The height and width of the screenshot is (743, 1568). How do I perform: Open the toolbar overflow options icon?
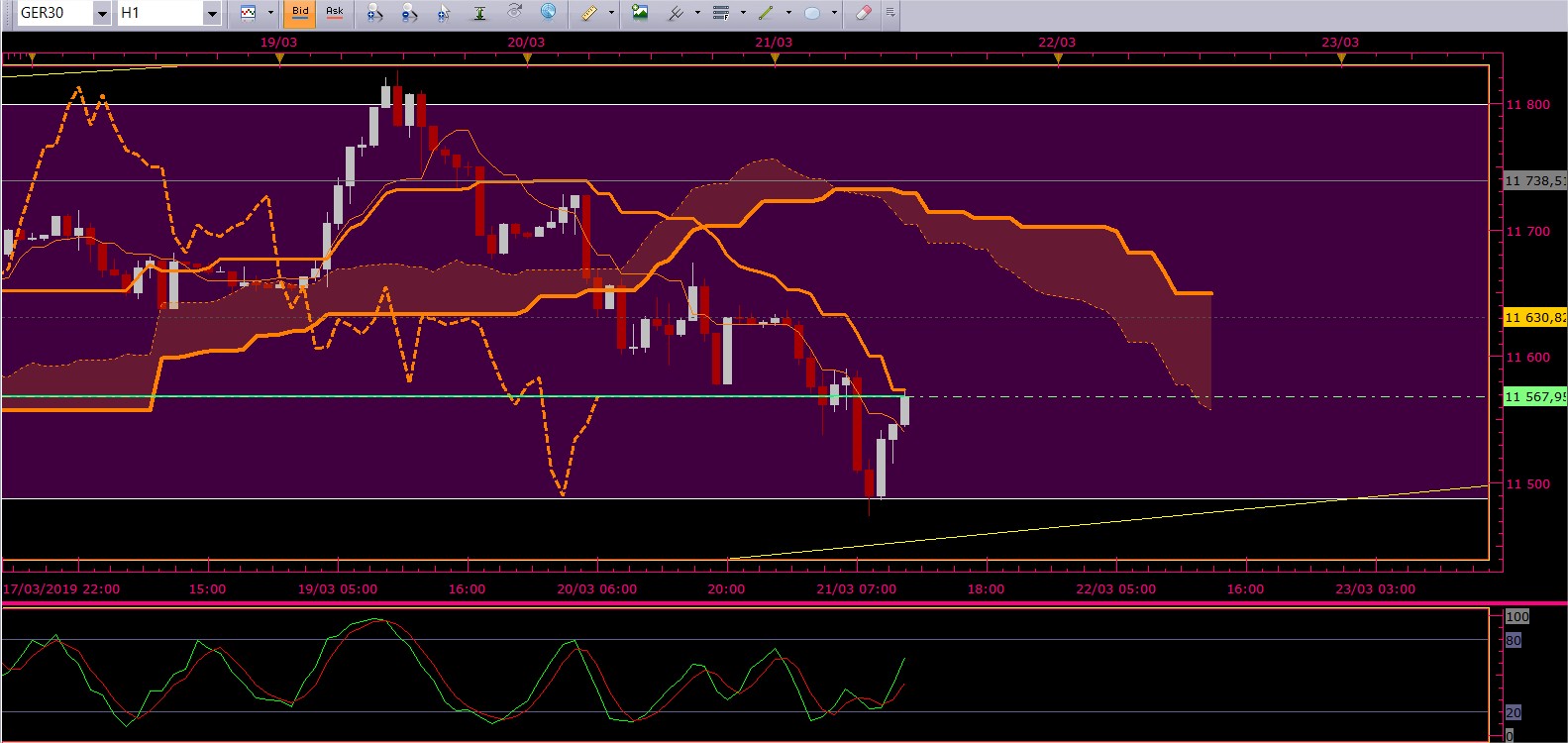coord(890,13)
